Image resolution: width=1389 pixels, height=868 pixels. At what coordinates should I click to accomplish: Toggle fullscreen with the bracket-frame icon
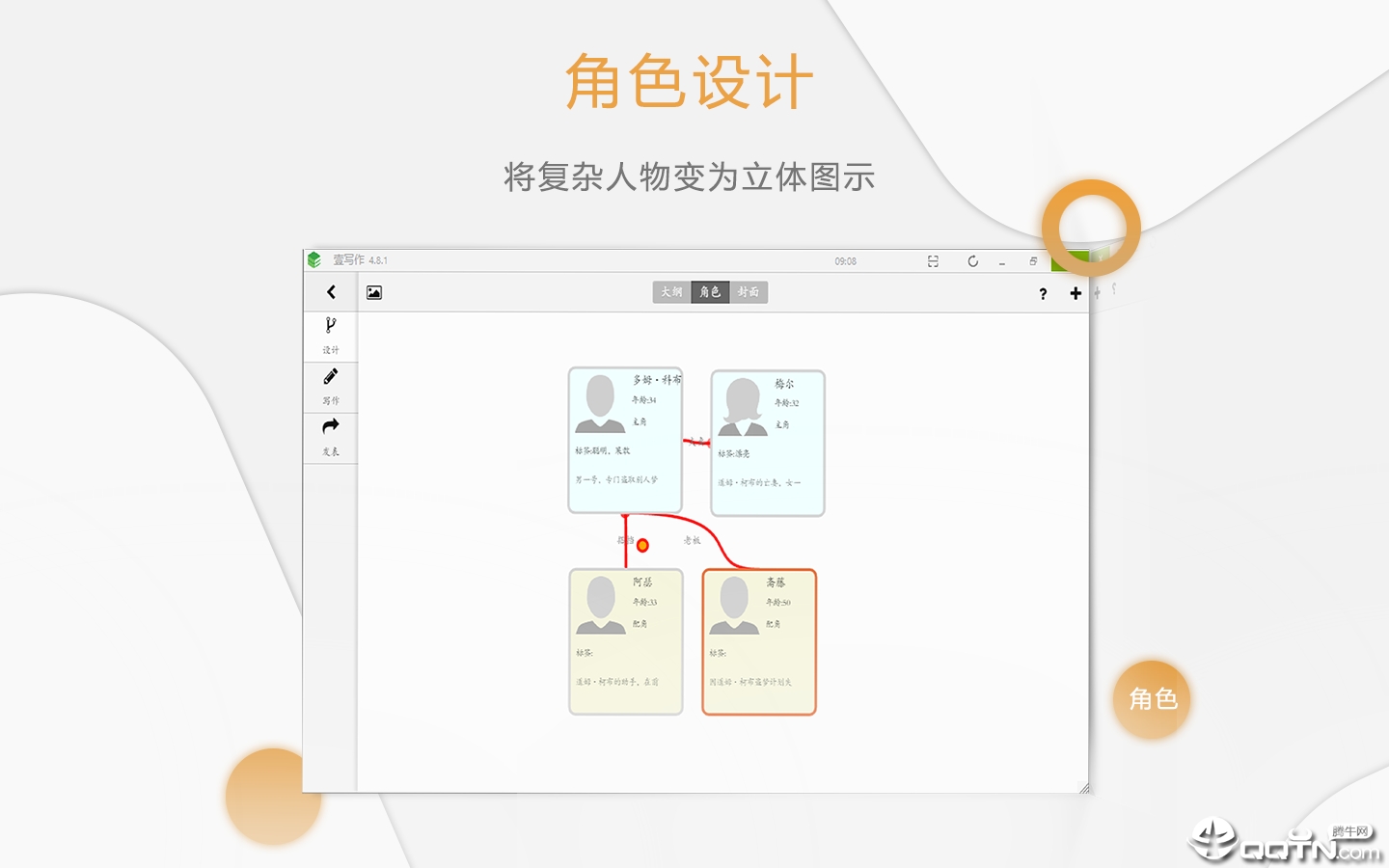(933, 261)
